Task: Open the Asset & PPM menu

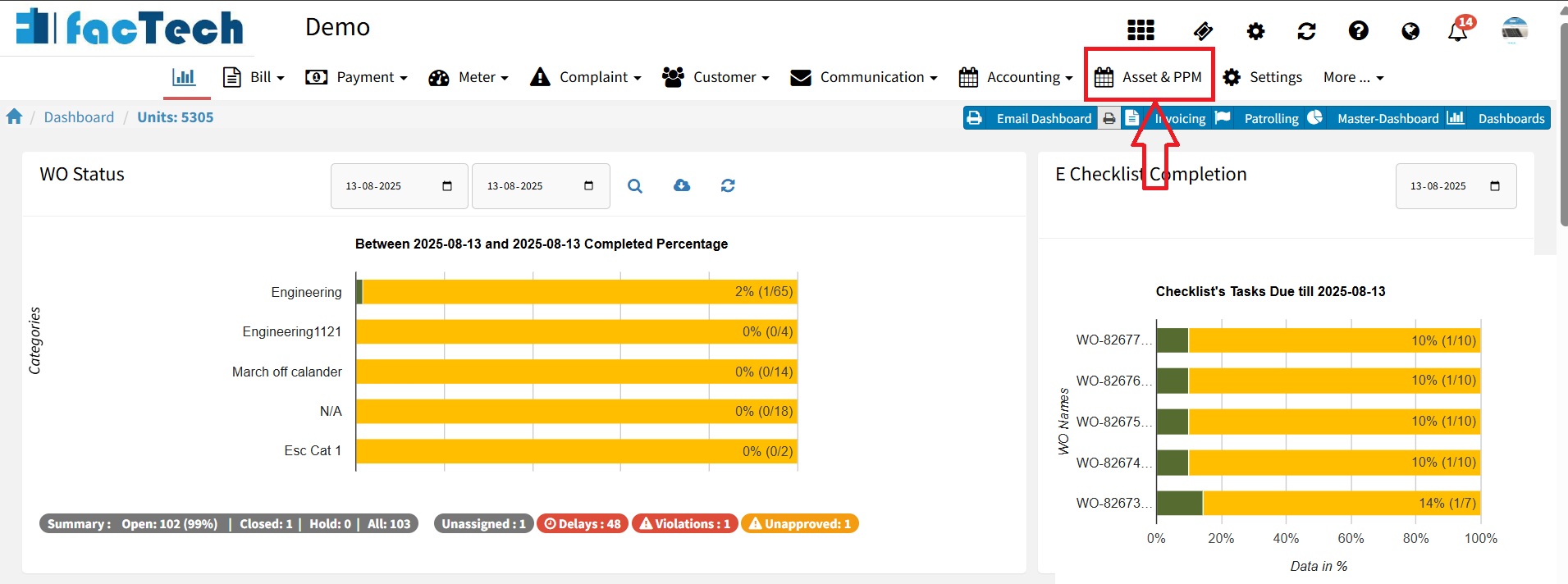Action: pyautogui.click(x=1149, y=77)
